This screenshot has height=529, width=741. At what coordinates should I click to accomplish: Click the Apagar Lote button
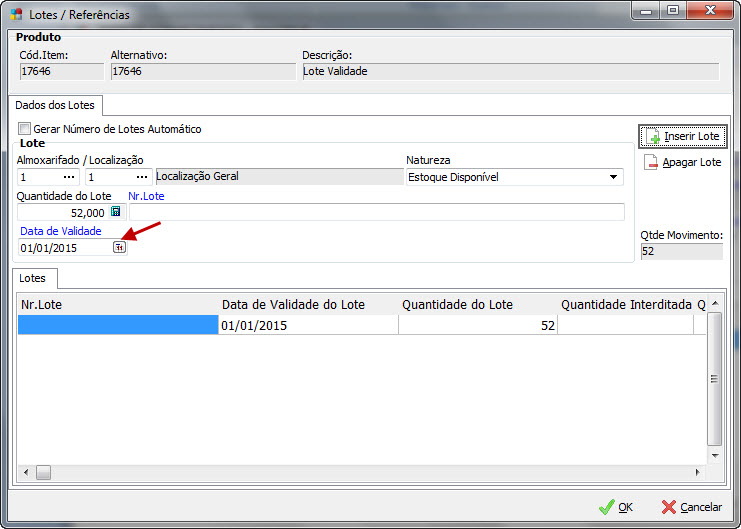[682, 162]
